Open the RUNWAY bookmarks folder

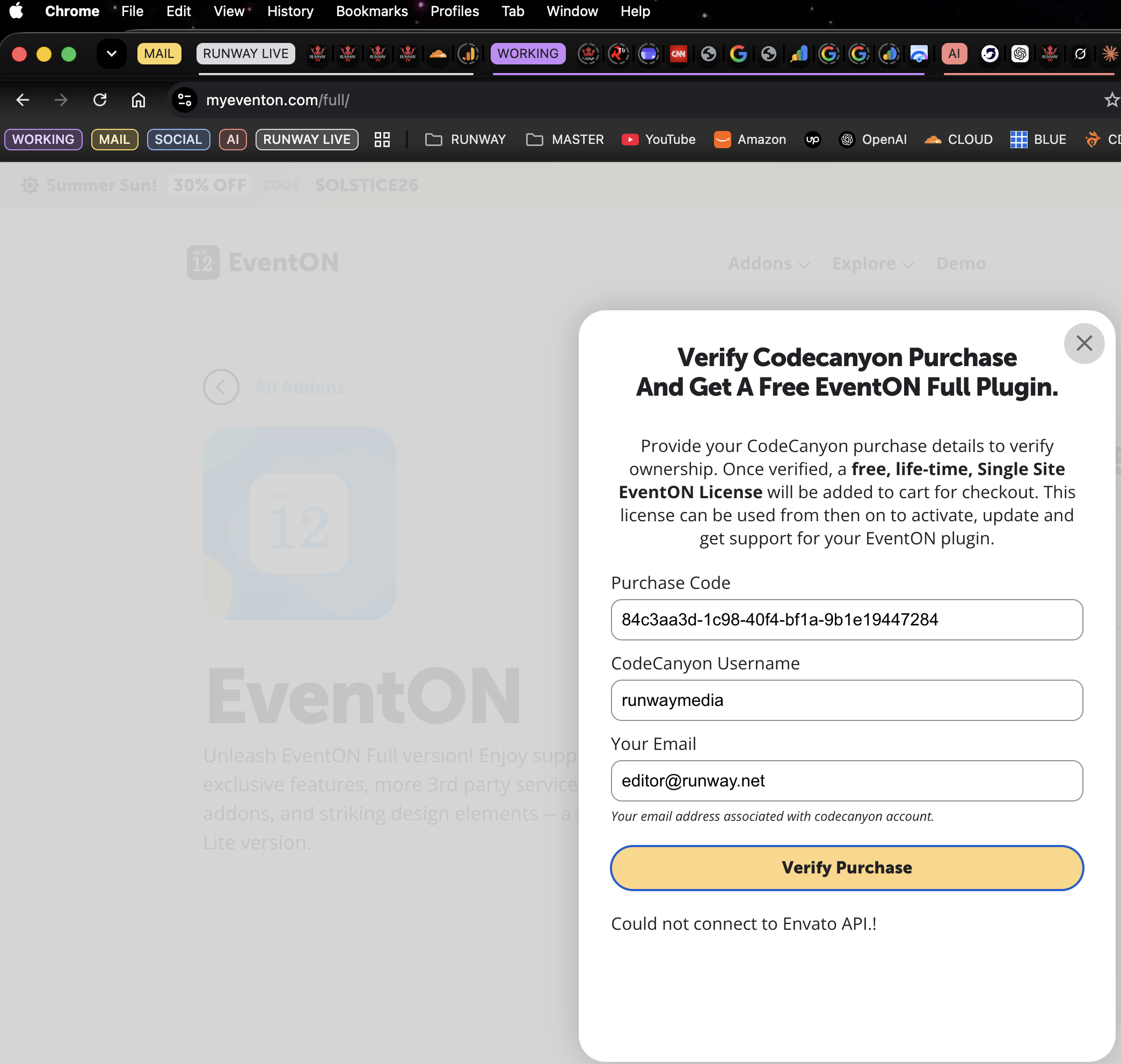point(465,140)
